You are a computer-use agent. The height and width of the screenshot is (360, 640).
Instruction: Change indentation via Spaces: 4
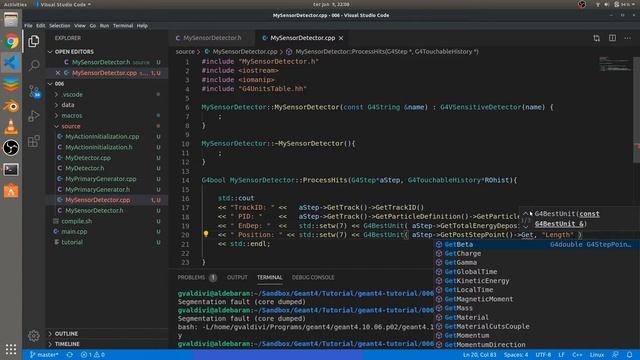pyautogui.click(x=516, y=355)
